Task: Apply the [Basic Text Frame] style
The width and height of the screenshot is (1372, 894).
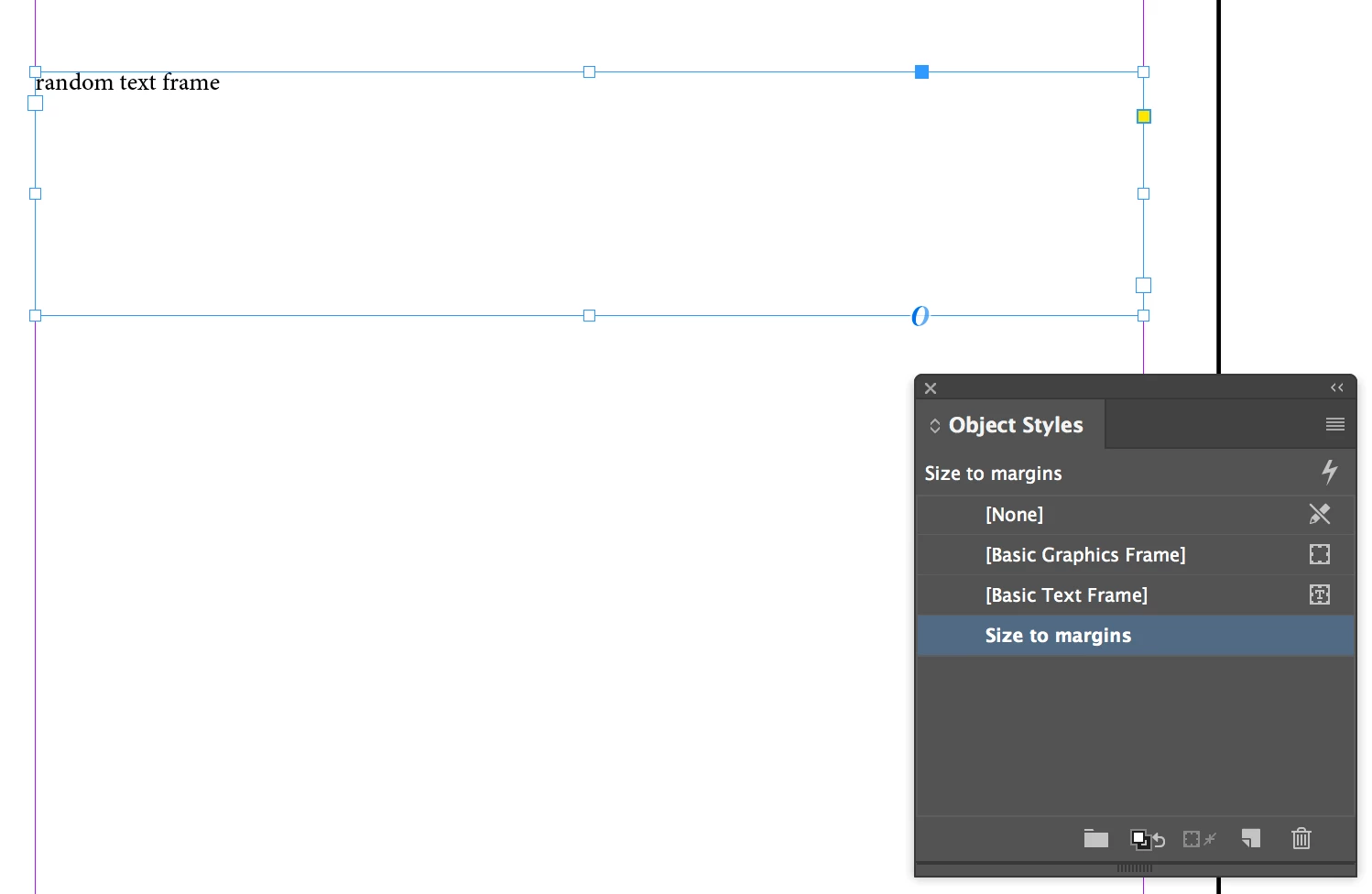Action: tap(1136, 595)
